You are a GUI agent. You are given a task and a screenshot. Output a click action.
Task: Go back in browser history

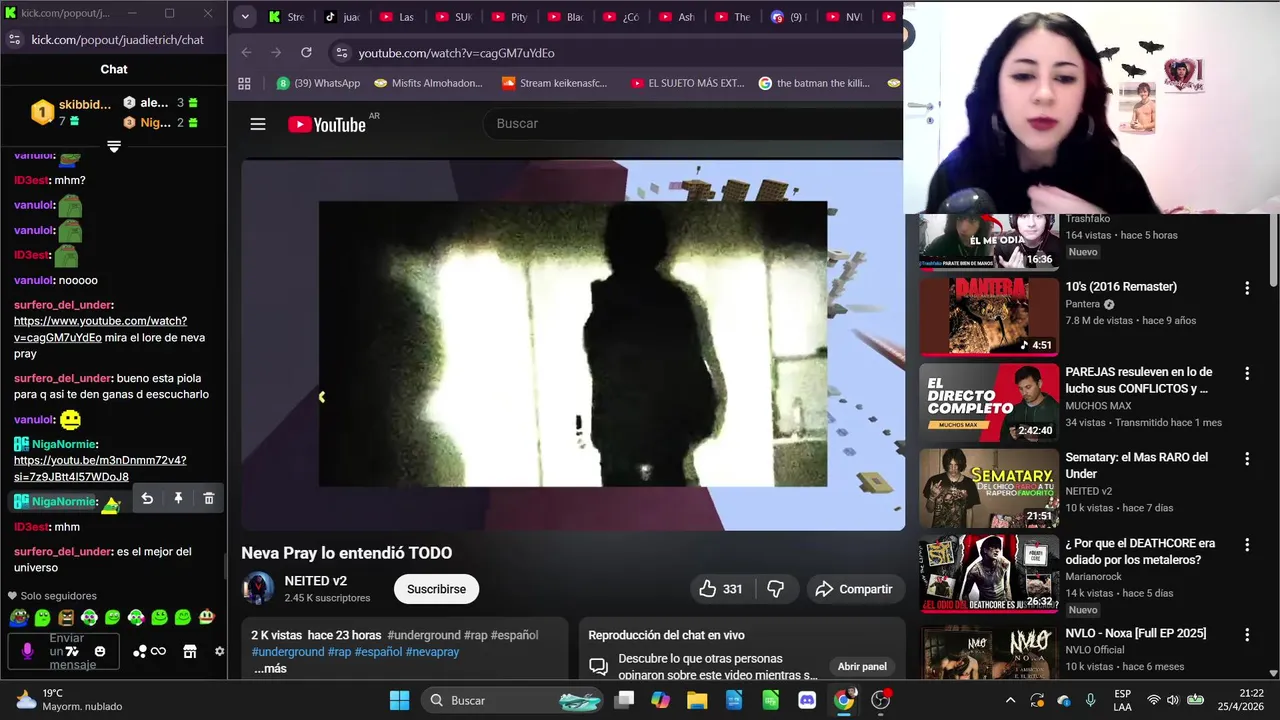(247, 52)
